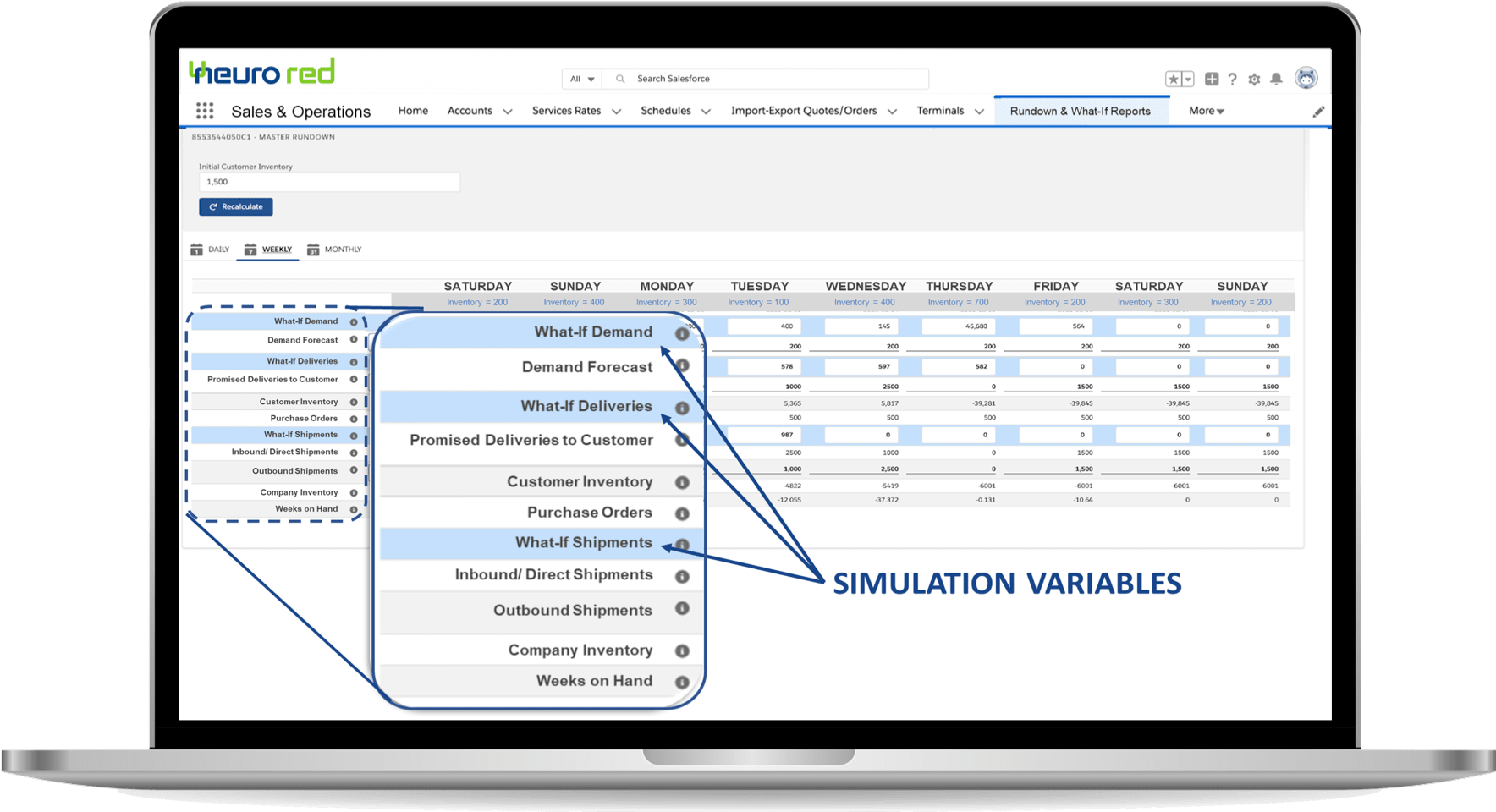Open the notifications bell icon
The height and width of the screenshot is (812, 1496).
(1277, 78)
